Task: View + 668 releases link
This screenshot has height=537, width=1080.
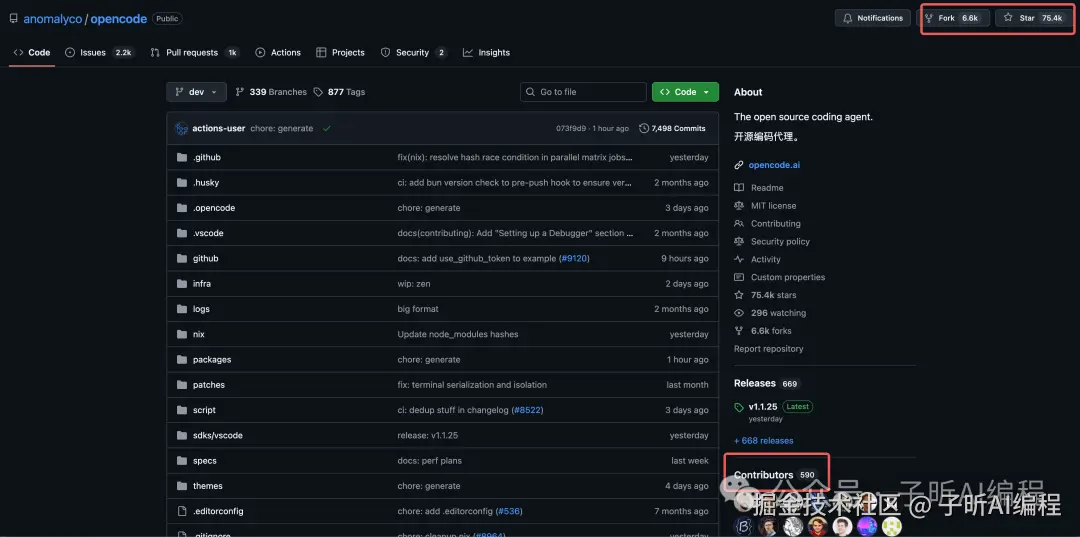Action: (x=764, y=440)
